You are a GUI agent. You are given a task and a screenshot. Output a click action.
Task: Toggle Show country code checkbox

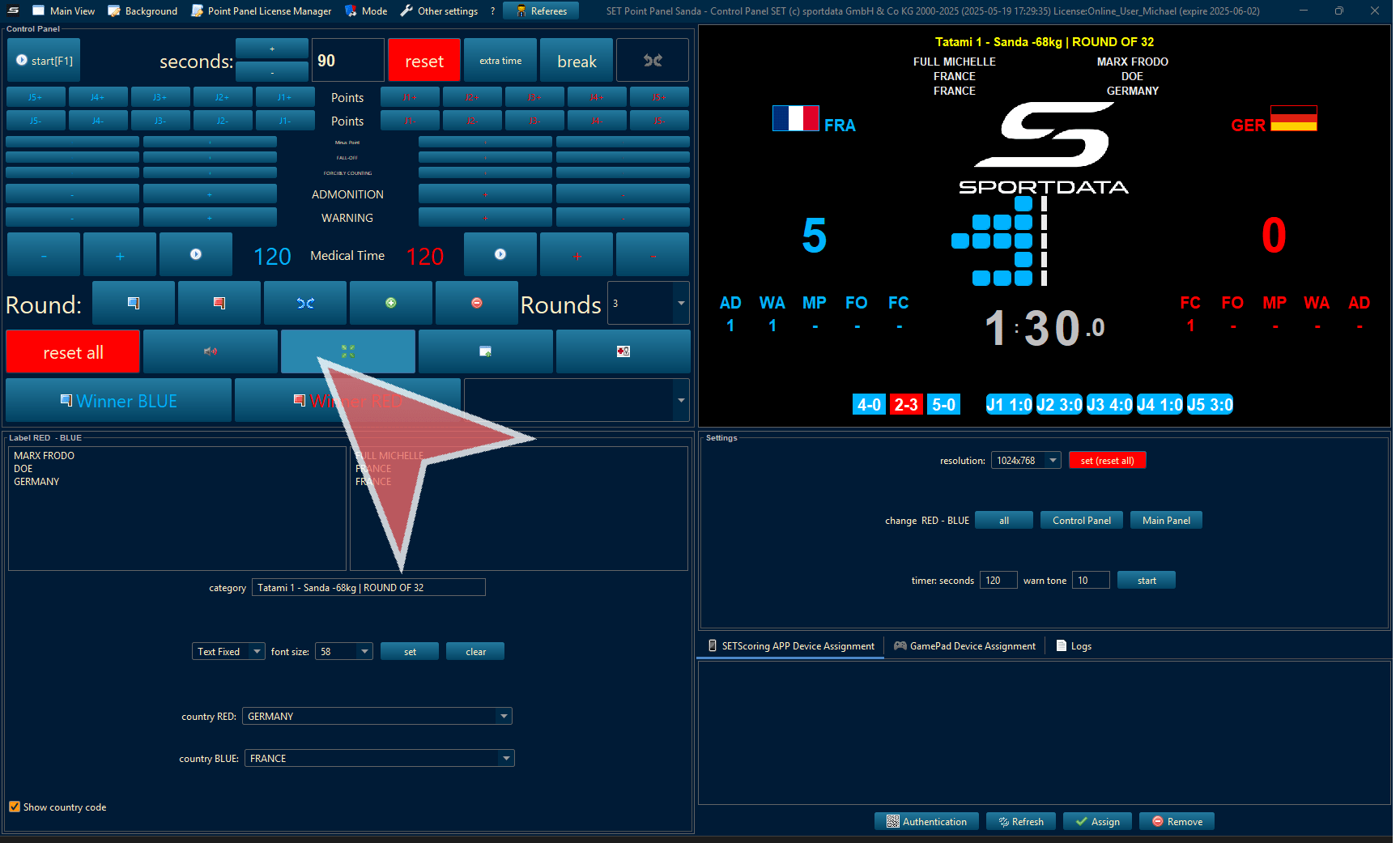coord(15,807)
